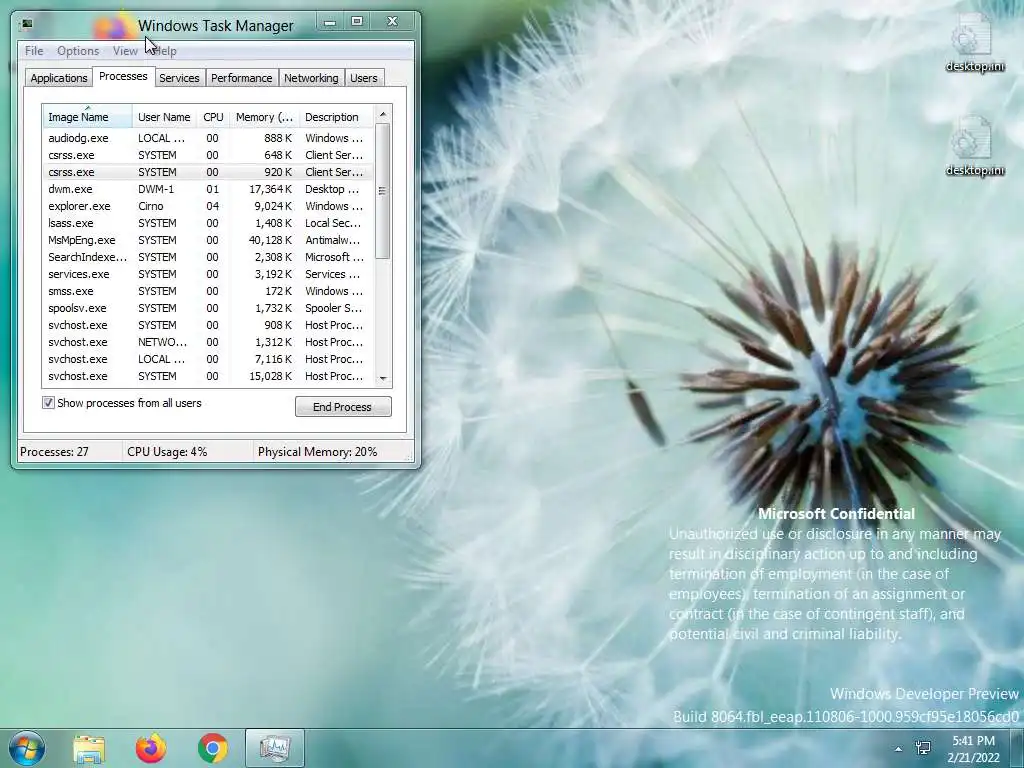Image resolution: width=1024 pixels, height=768 pixels.
Task: Click the 40,128 K memory value
Action: click(270, 240)
